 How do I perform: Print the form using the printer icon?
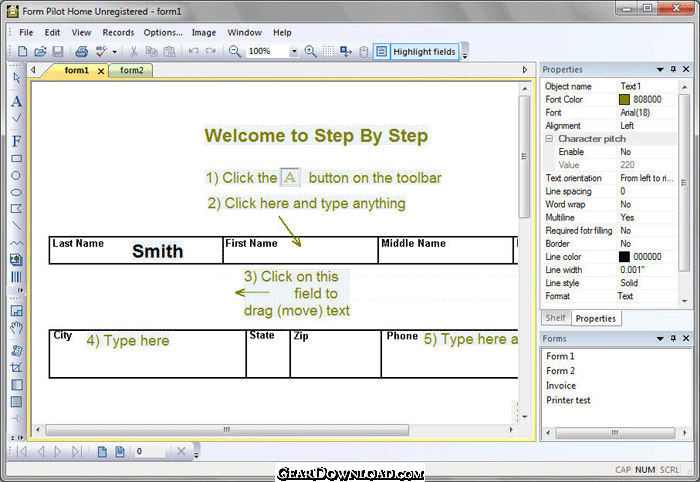[81, 52]
